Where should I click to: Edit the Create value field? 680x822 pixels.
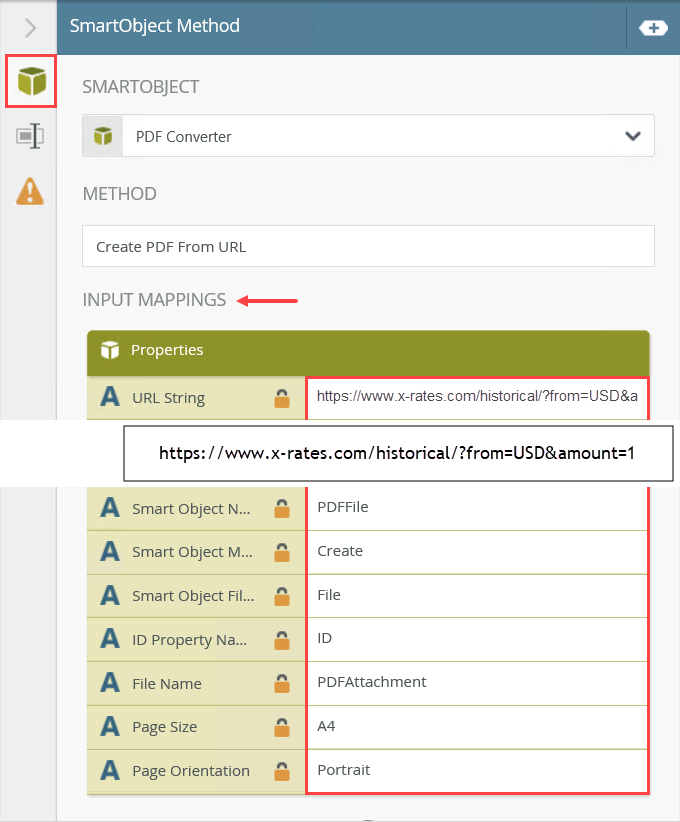pos(477,552)
